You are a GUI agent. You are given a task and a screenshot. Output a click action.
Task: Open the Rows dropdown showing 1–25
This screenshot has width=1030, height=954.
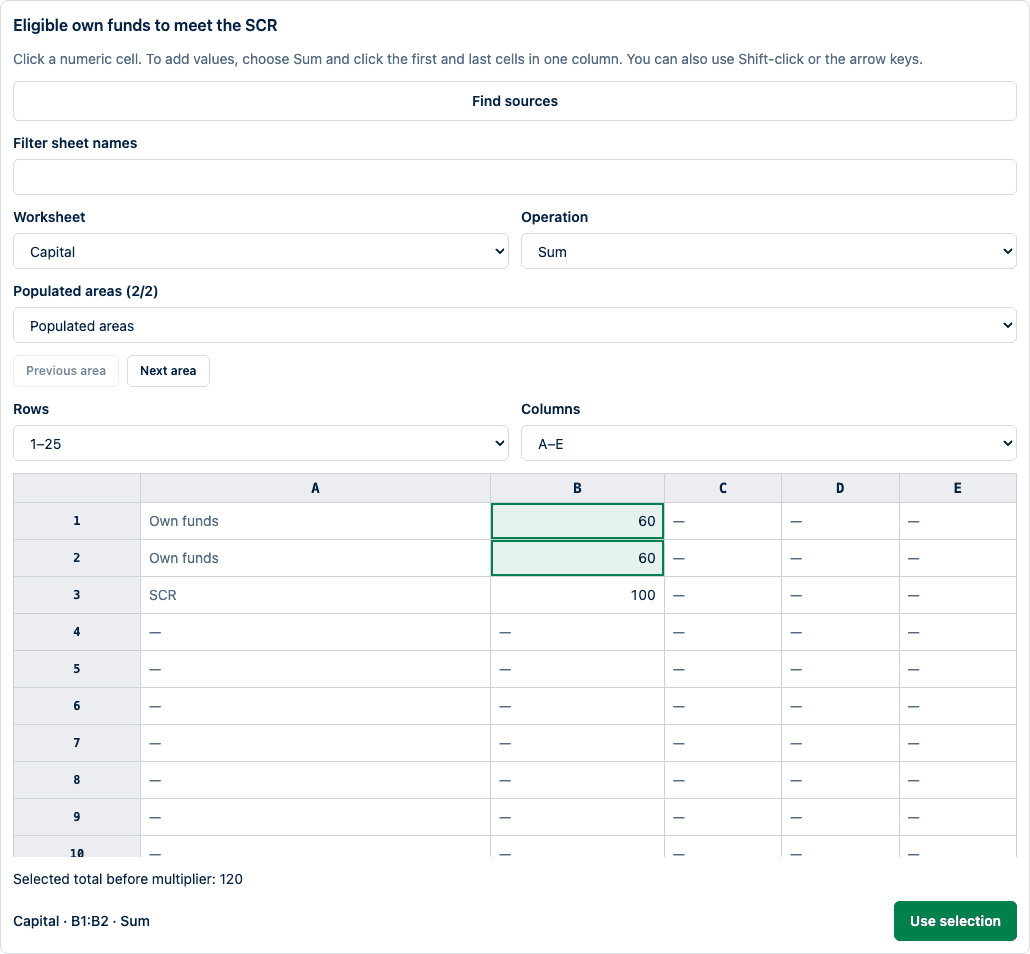click(x=261, y=443)
